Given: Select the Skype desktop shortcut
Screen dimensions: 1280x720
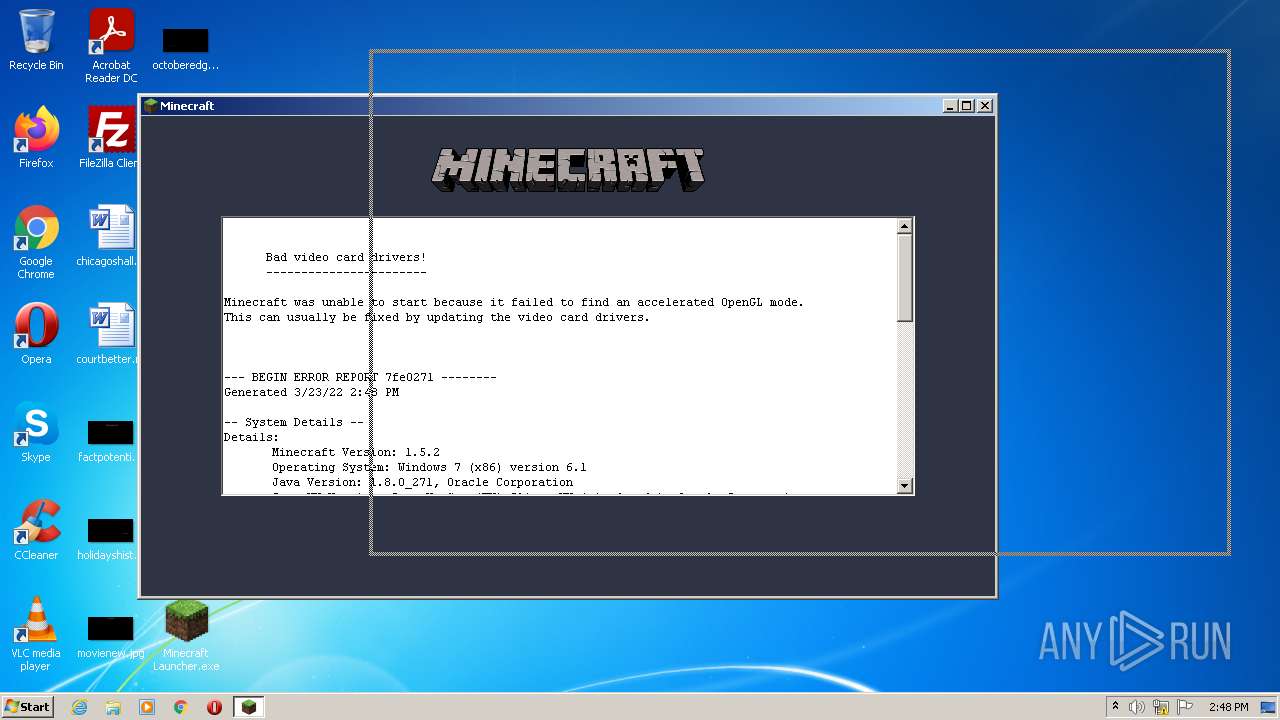Looking at the screenshot, I should click(x=36, y=432).
